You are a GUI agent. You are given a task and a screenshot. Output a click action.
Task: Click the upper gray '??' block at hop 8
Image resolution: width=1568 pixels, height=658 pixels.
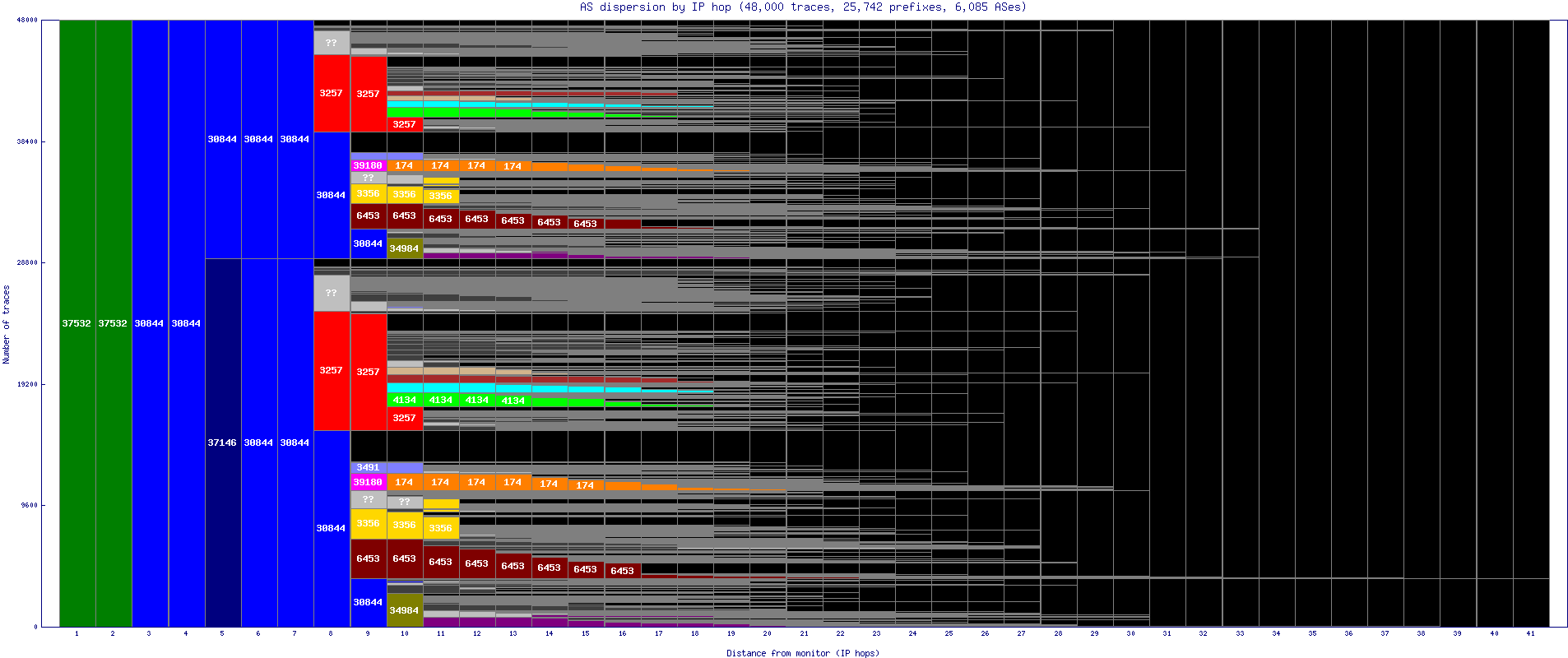pos(332,43)
